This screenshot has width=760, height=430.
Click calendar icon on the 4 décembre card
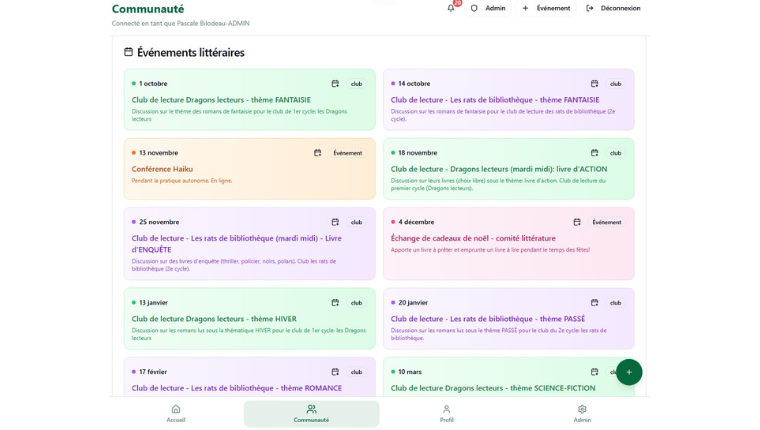pos(577,222)
